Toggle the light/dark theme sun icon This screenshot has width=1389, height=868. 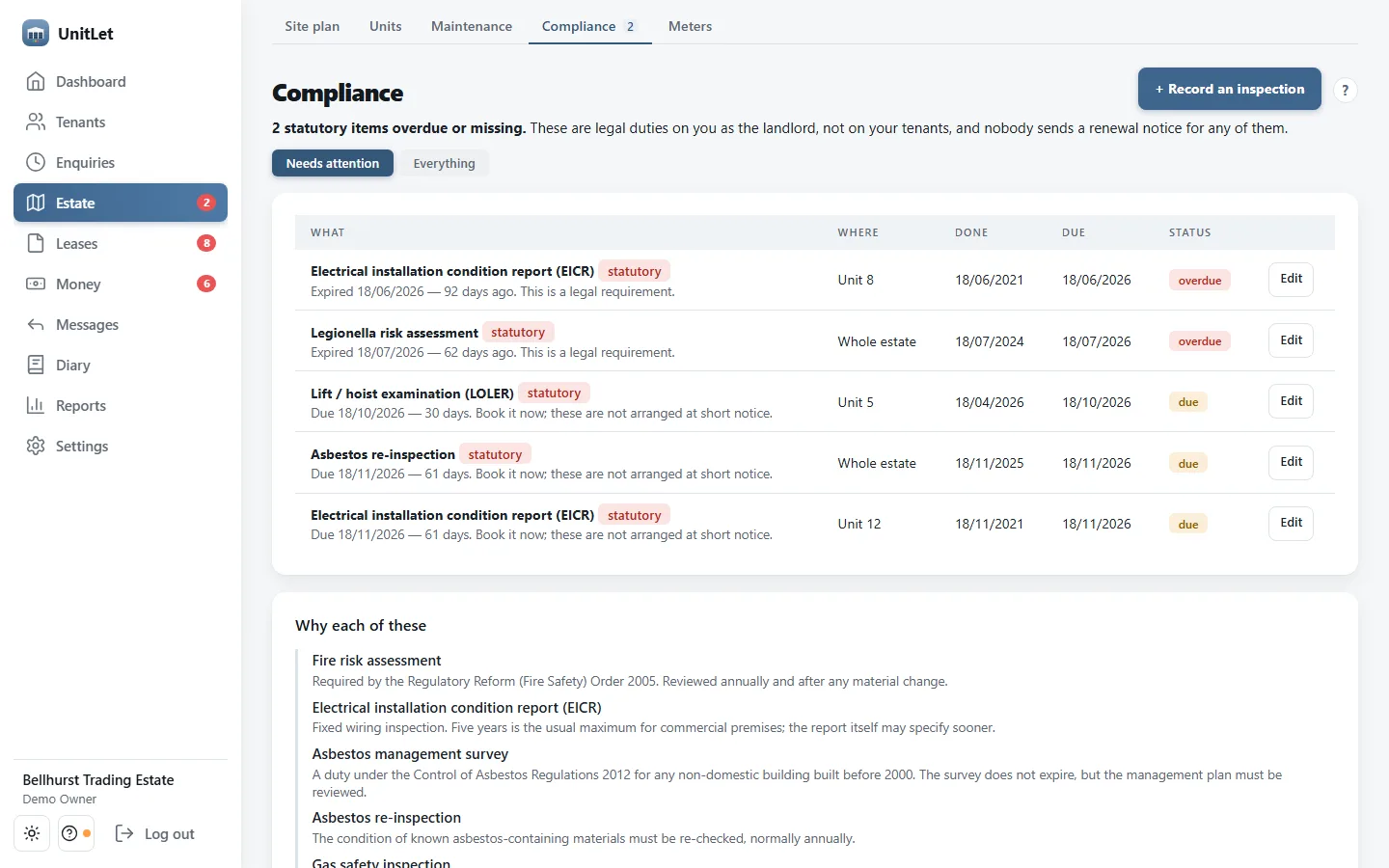(32, 834)
